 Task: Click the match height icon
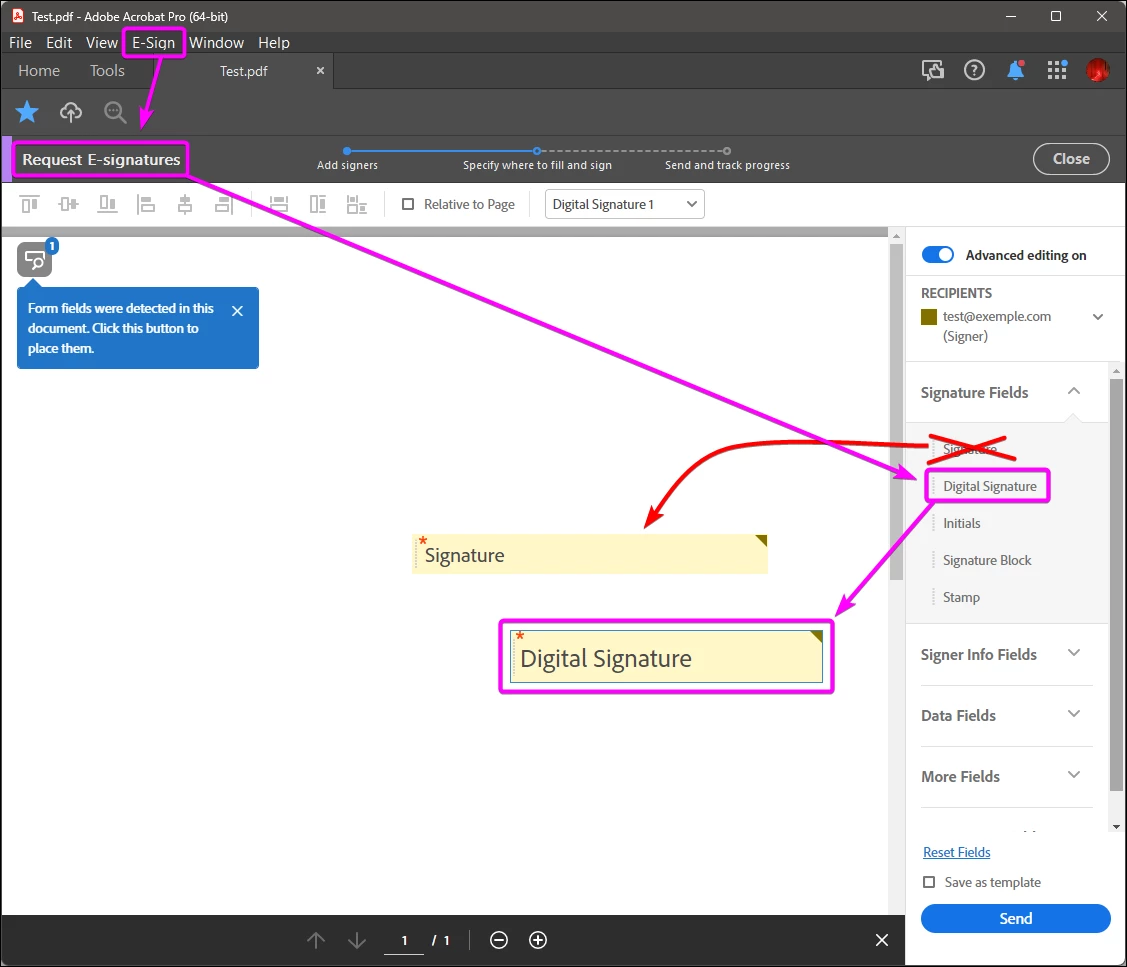(318, 204)
